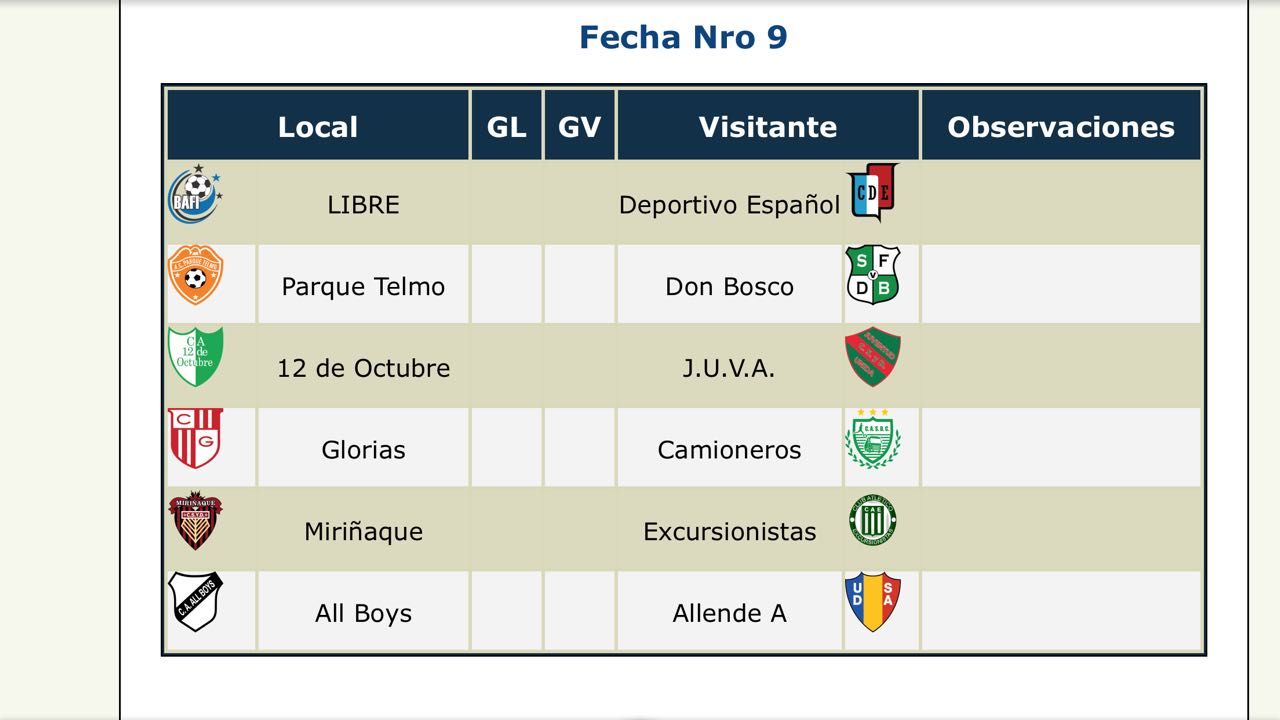1280x720 pixels.
Task: Click the Observaciones column header
Action: 1061,127
